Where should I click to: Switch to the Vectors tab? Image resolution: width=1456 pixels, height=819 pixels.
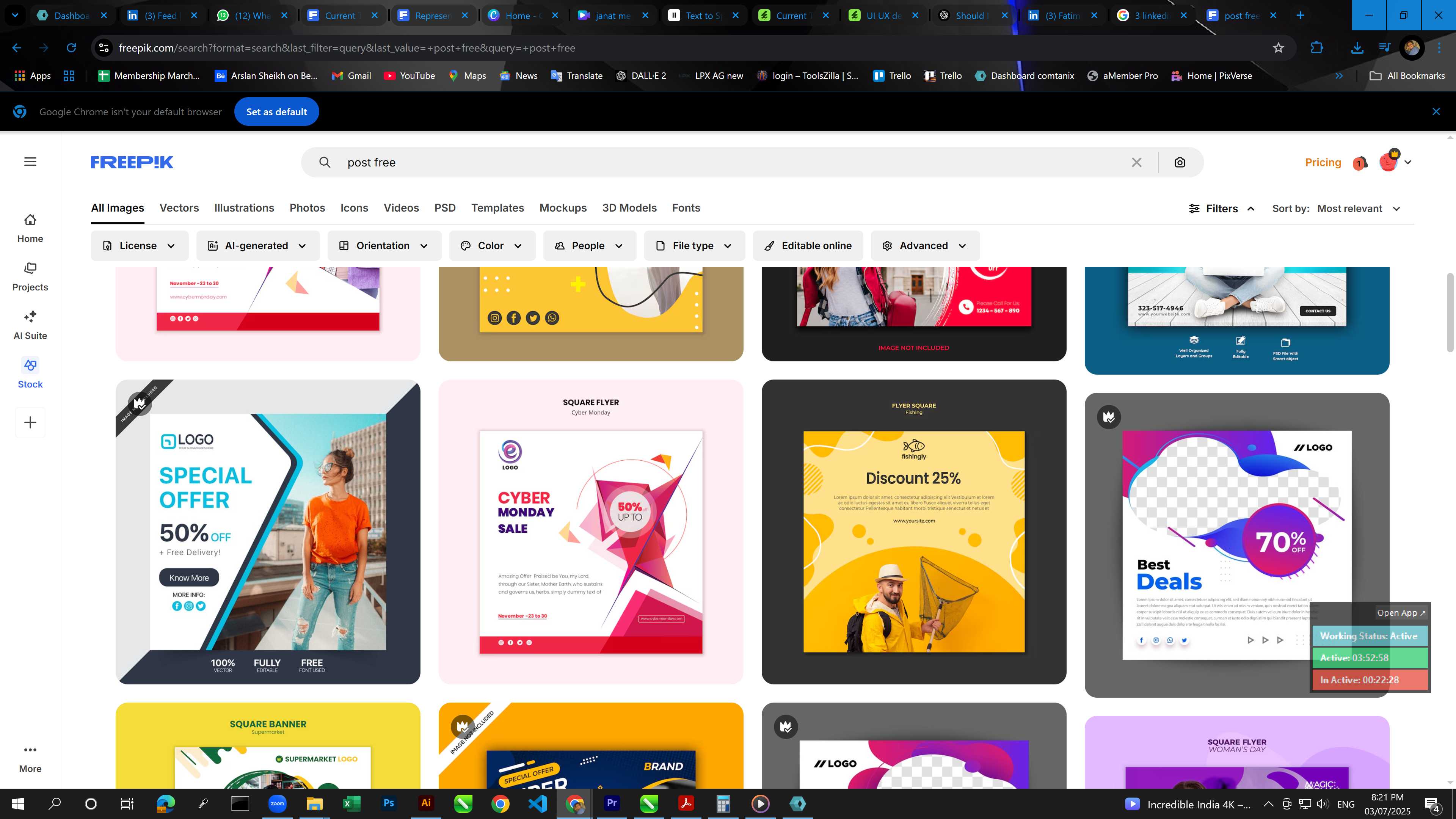(x=179, y=208)
